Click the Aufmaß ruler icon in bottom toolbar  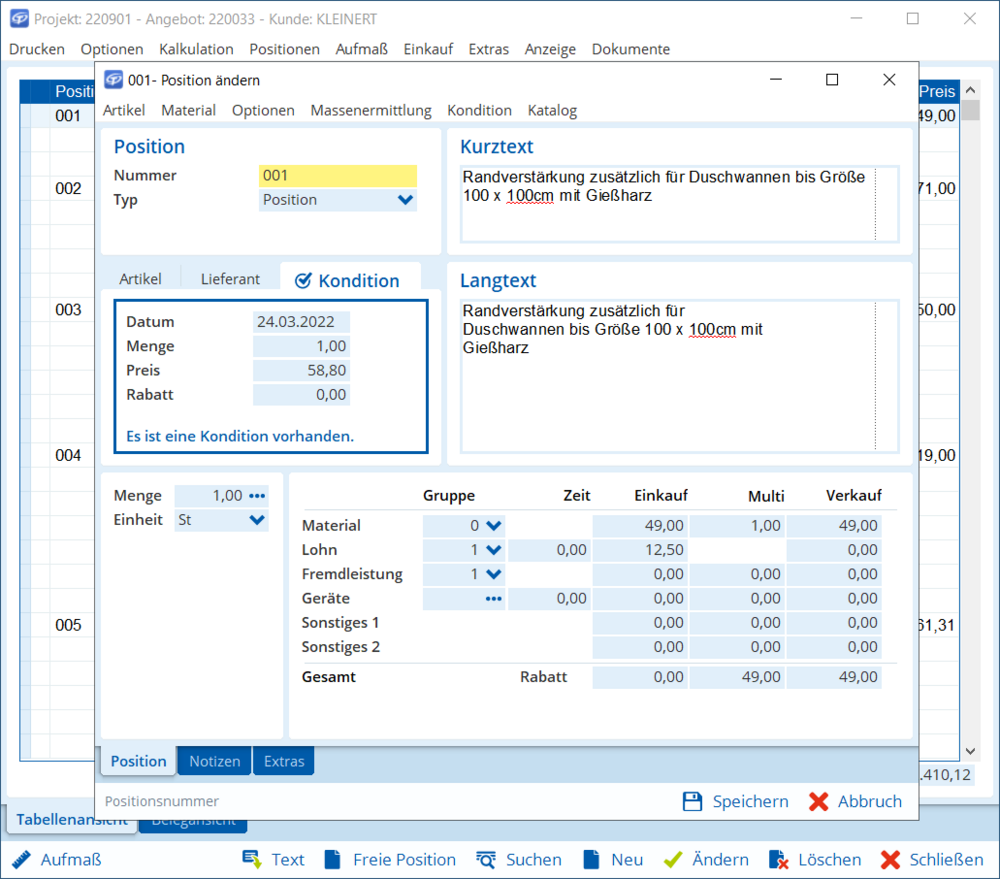[x=21, y=859]
